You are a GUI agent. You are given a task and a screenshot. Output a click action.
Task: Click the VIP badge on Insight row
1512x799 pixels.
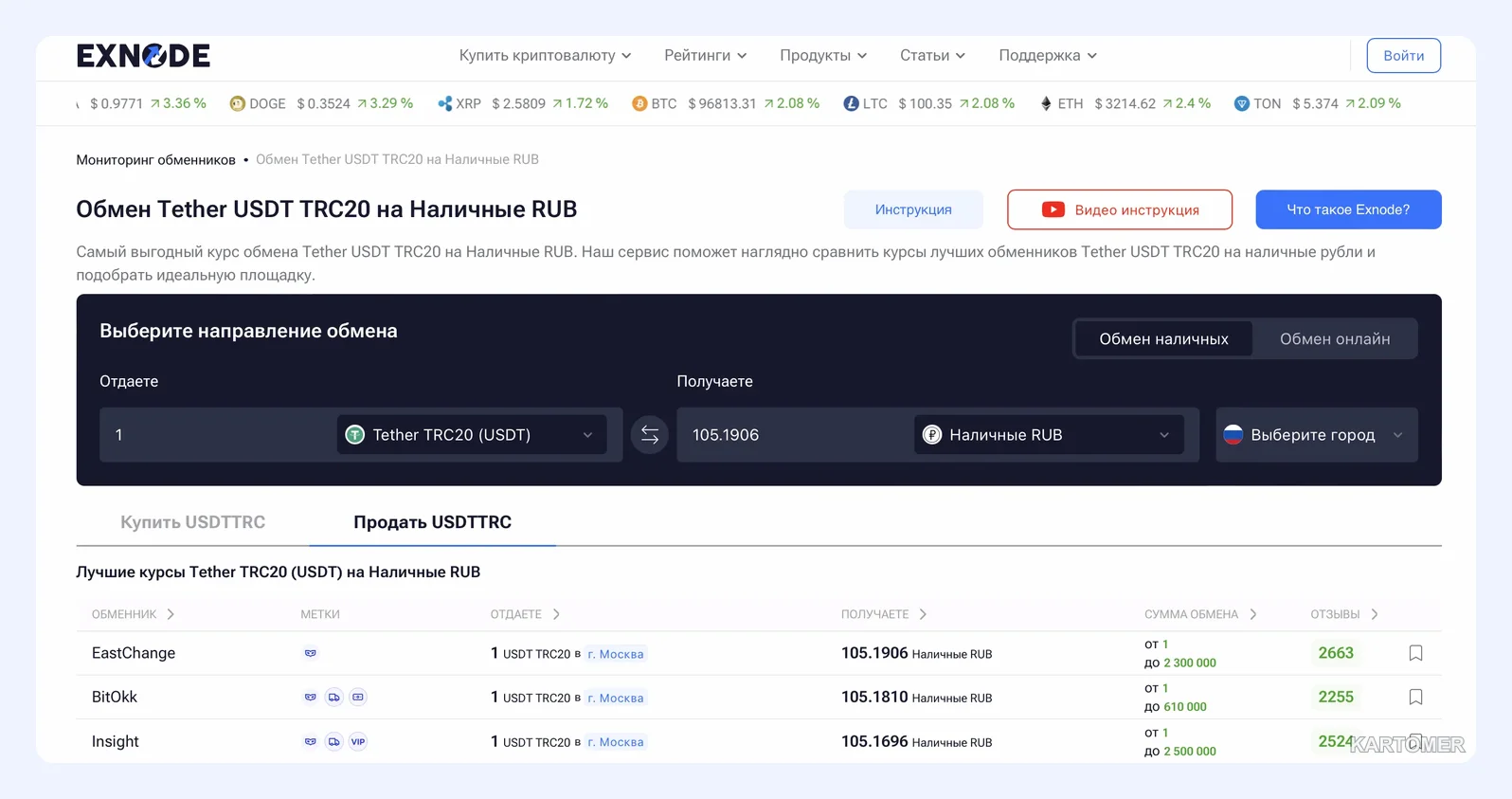click(358, 741)
